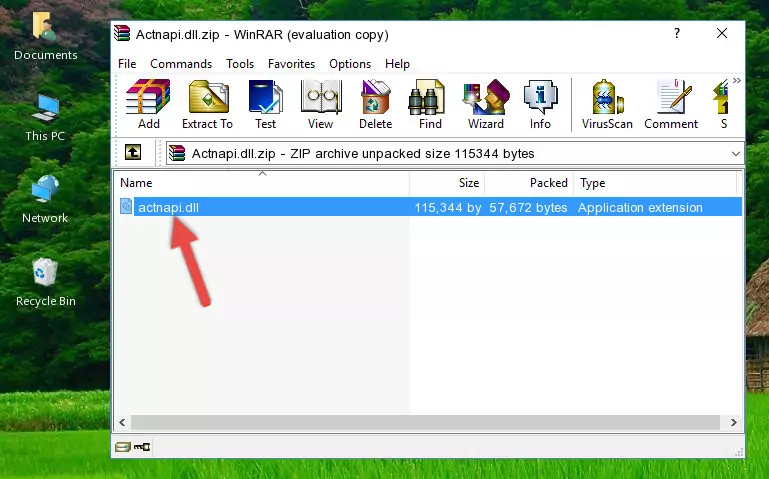The image size is (769, 479).
Task: Expand hidden toolbar buttons chevron
Action: 737,80
